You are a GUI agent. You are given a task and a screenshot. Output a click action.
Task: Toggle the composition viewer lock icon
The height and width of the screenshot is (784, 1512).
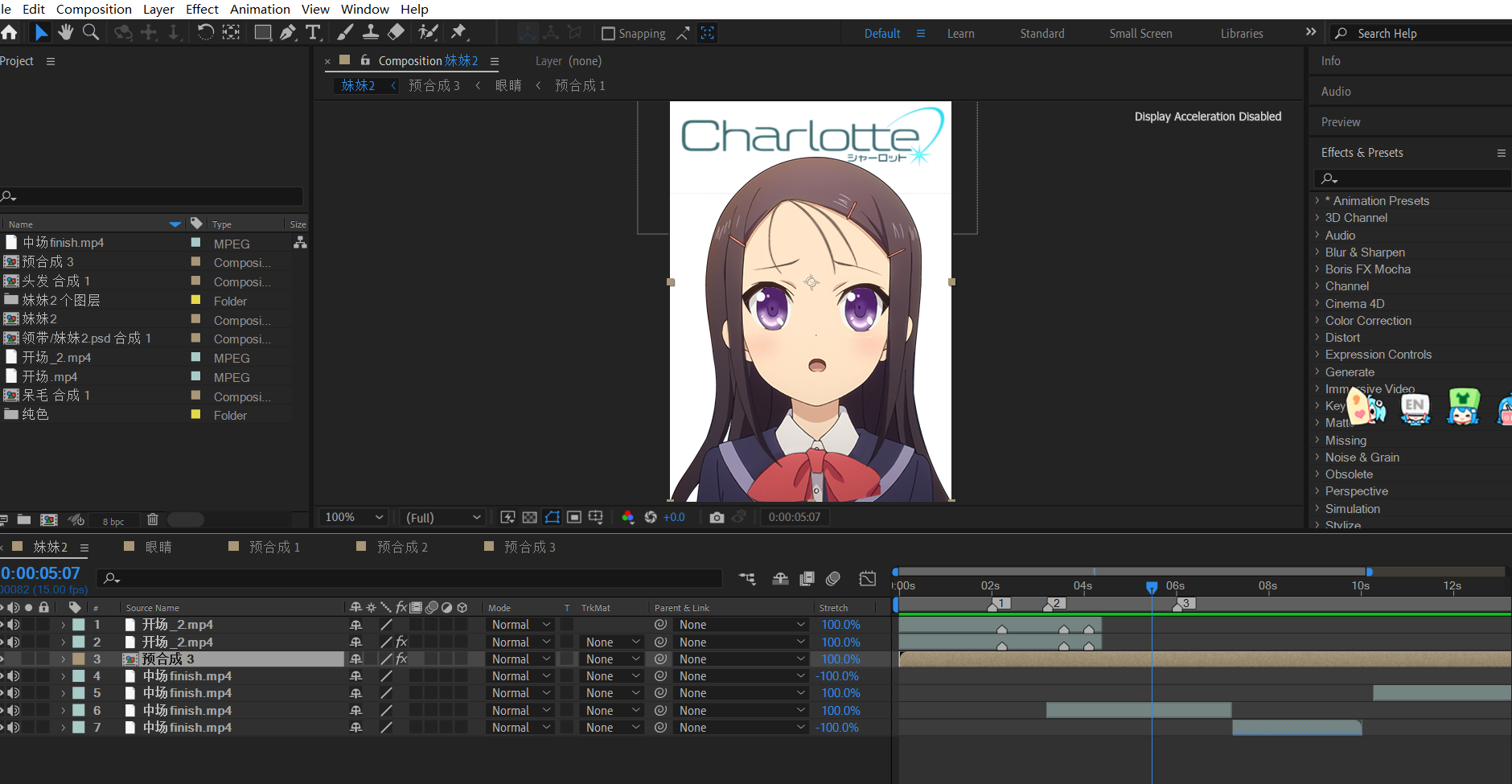365,60
